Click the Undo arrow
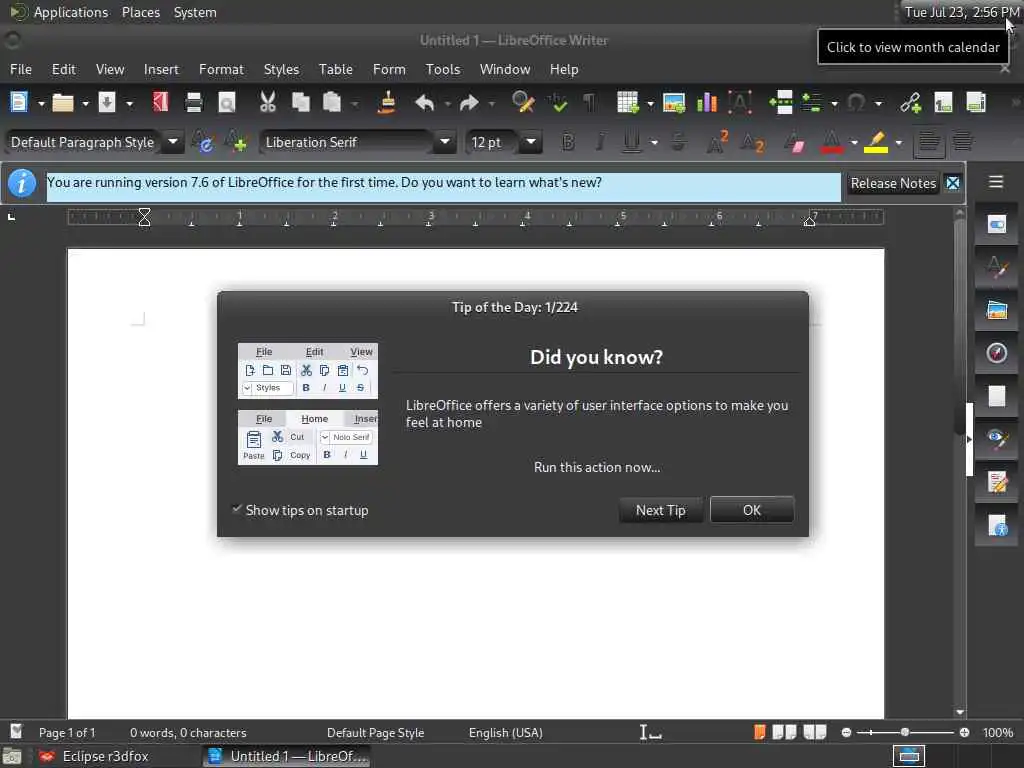The width and height of the screenshot is (1024, 768). [x=424, y=103]
